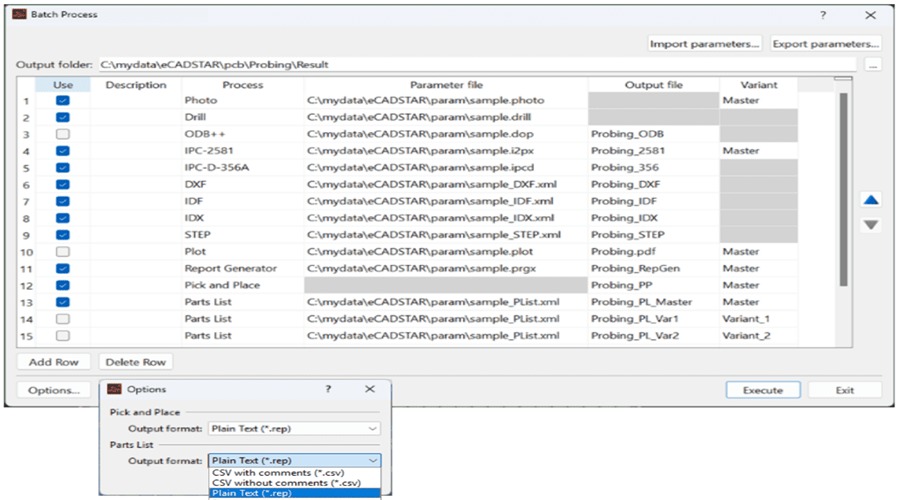The width and height of the screenshot is (900, 500).
Task: Enable the Plot row checkbox
Action: (x=63, y=251)
